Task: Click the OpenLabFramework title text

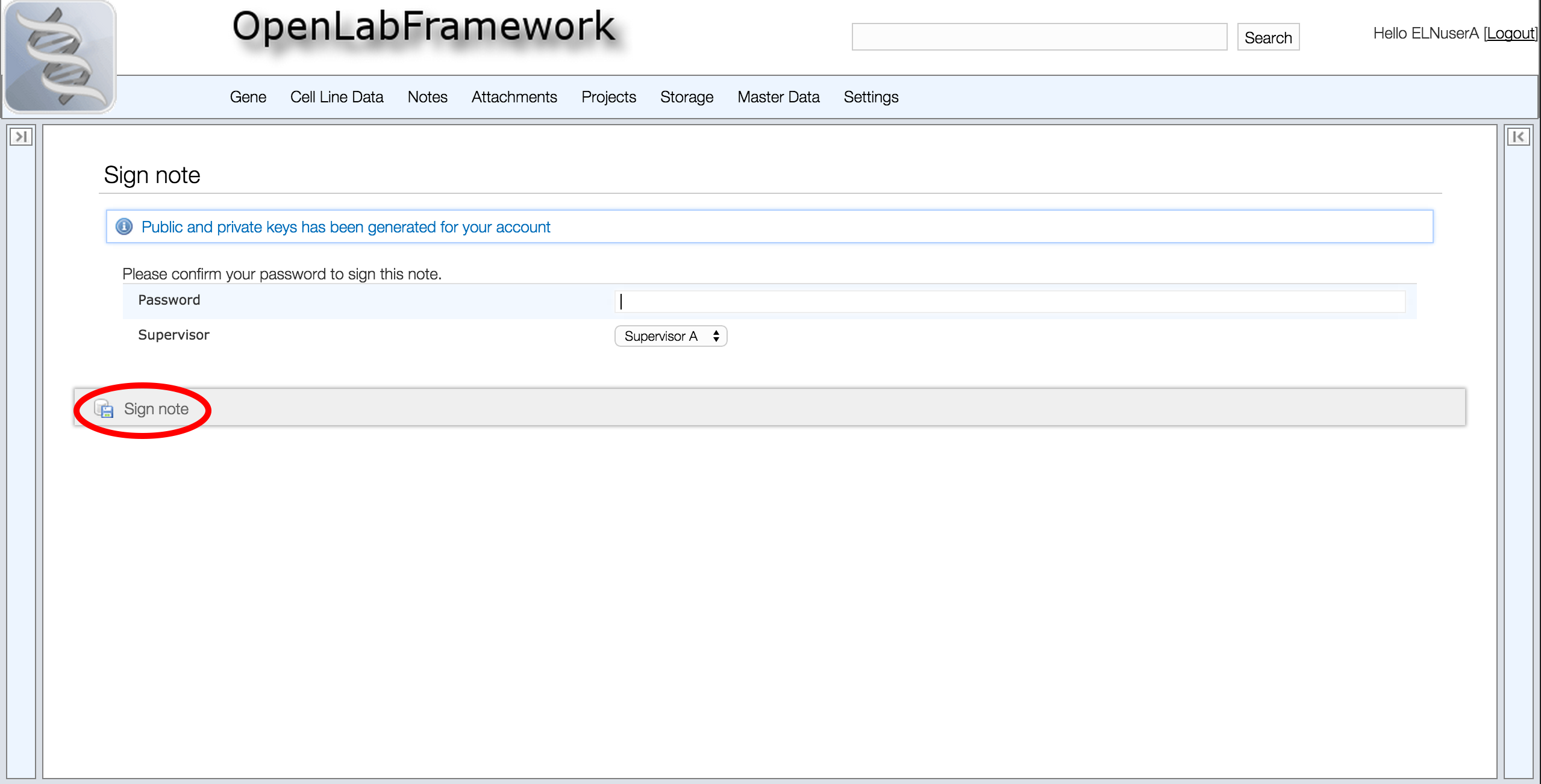Action: click(424, 28)
